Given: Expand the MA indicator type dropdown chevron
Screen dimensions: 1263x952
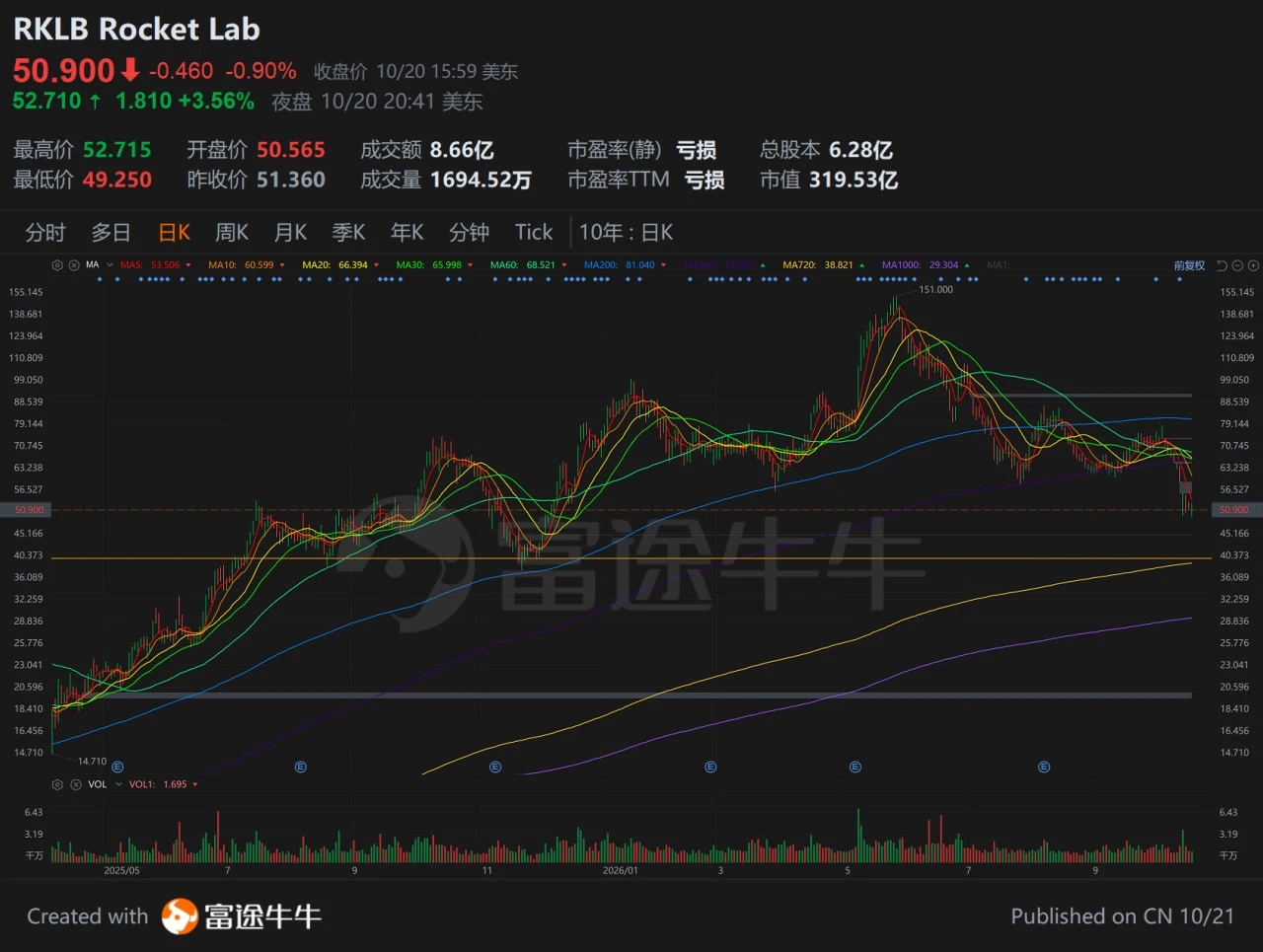Looking at the screenshot, I should point(110,265).
